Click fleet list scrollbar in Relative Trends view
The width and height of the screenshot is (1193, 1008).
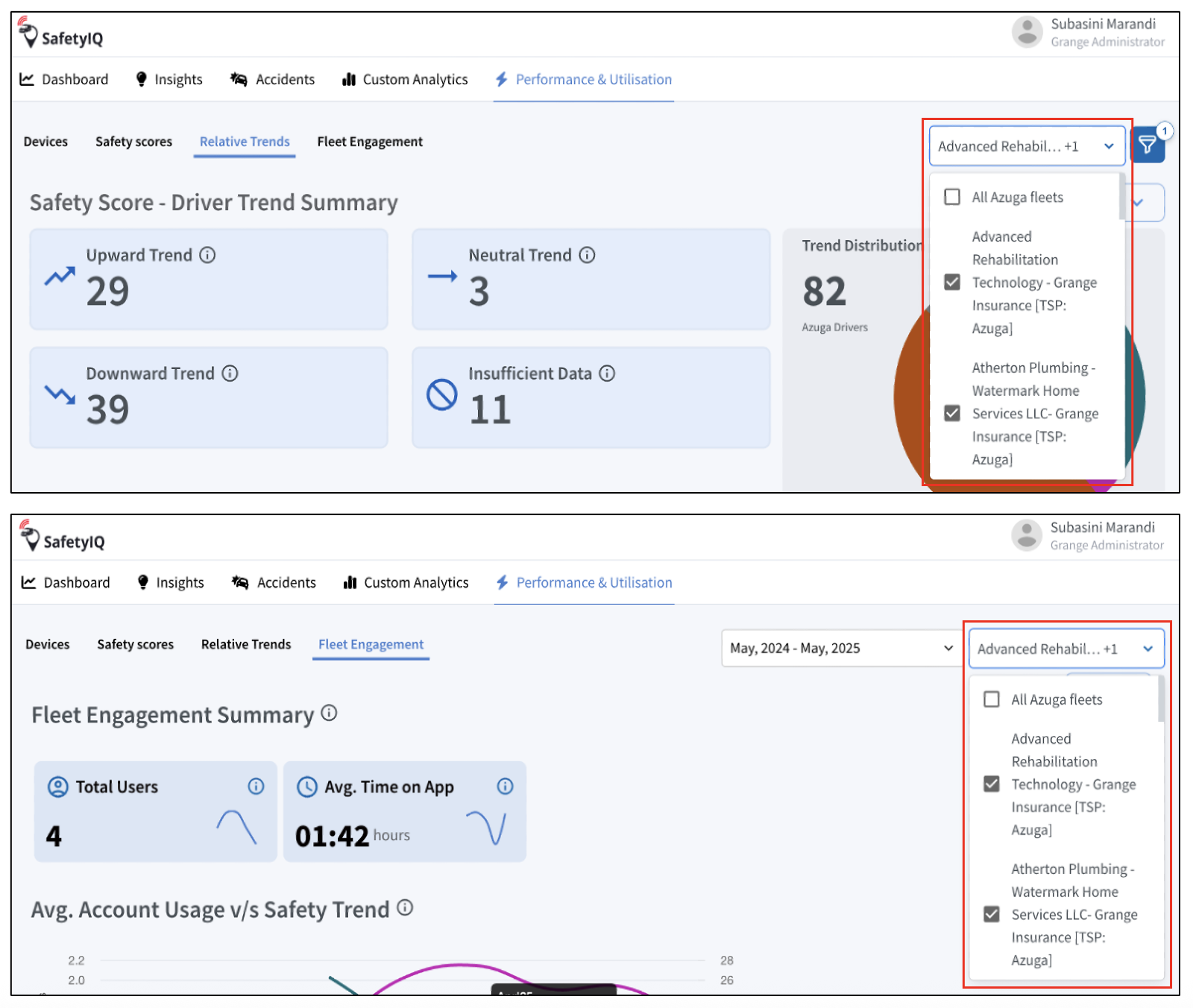pyautogui.click(x=1122, y=197)
